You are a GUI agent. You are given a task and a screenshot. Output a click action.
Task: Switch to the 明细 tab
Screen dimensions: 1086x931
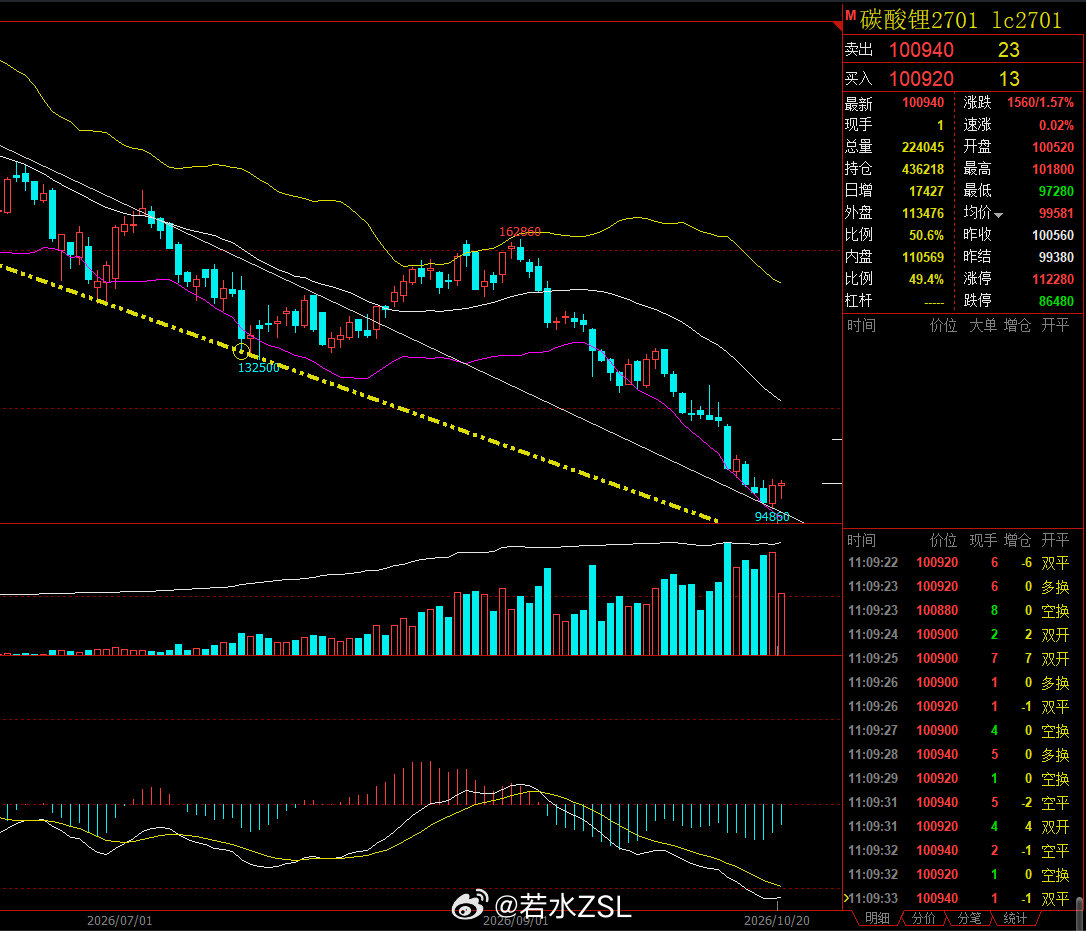[877, 918]
